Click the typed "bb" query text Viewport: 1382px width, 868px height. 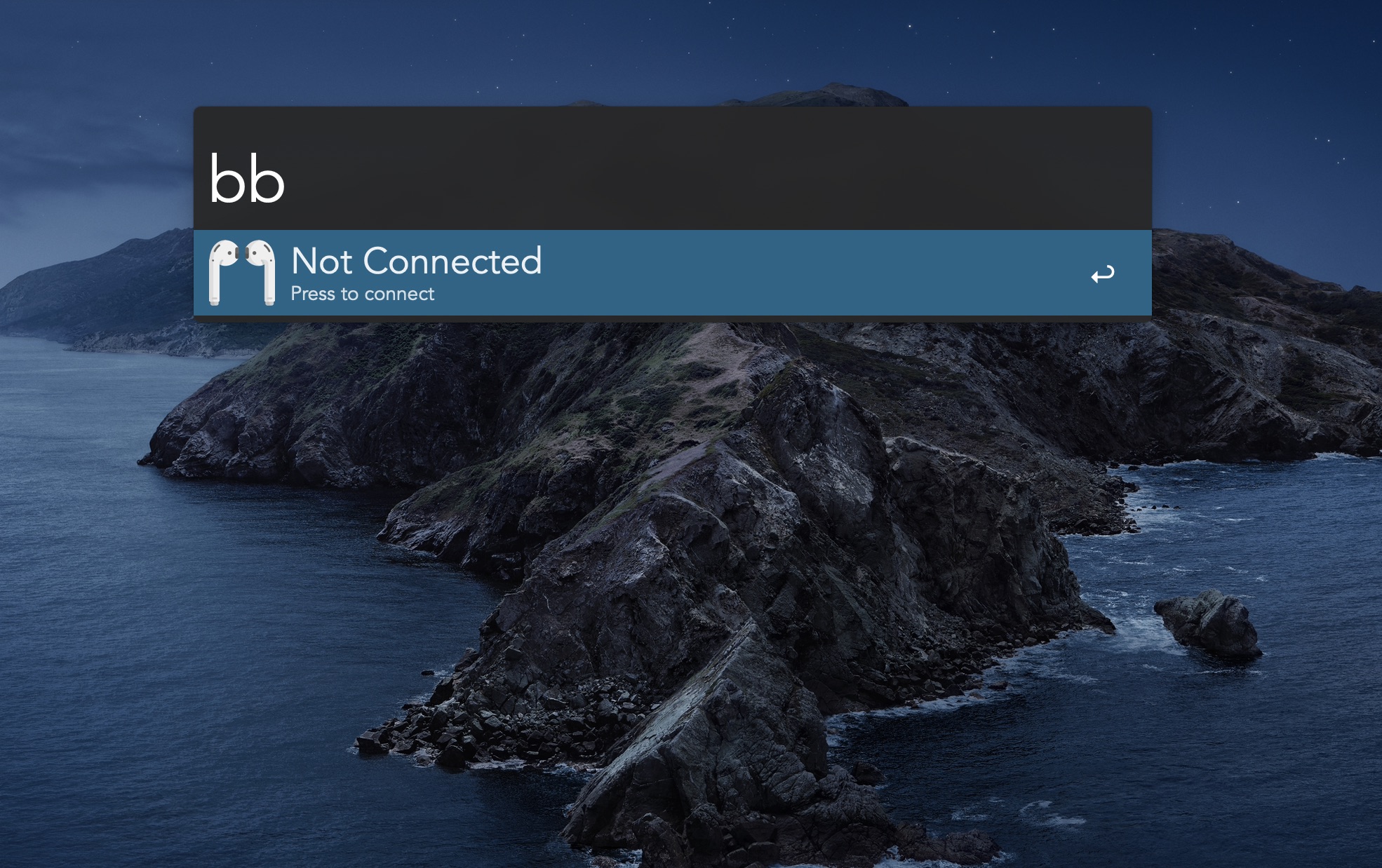tap(247, 179)
